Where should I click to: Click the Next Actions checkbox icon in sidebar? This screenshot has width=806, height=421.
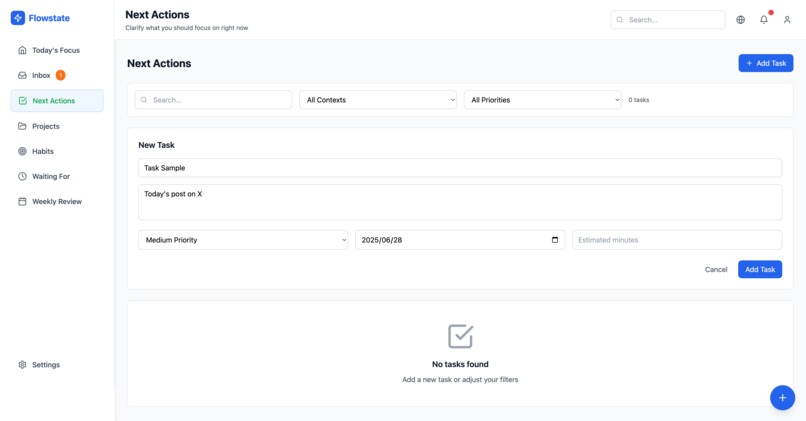(23, 101)
